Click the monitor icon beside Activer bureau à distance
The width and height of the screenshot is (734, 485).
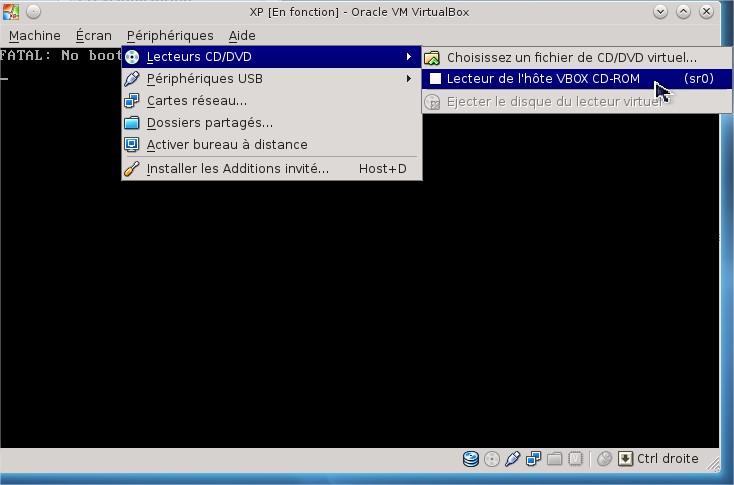132,145
